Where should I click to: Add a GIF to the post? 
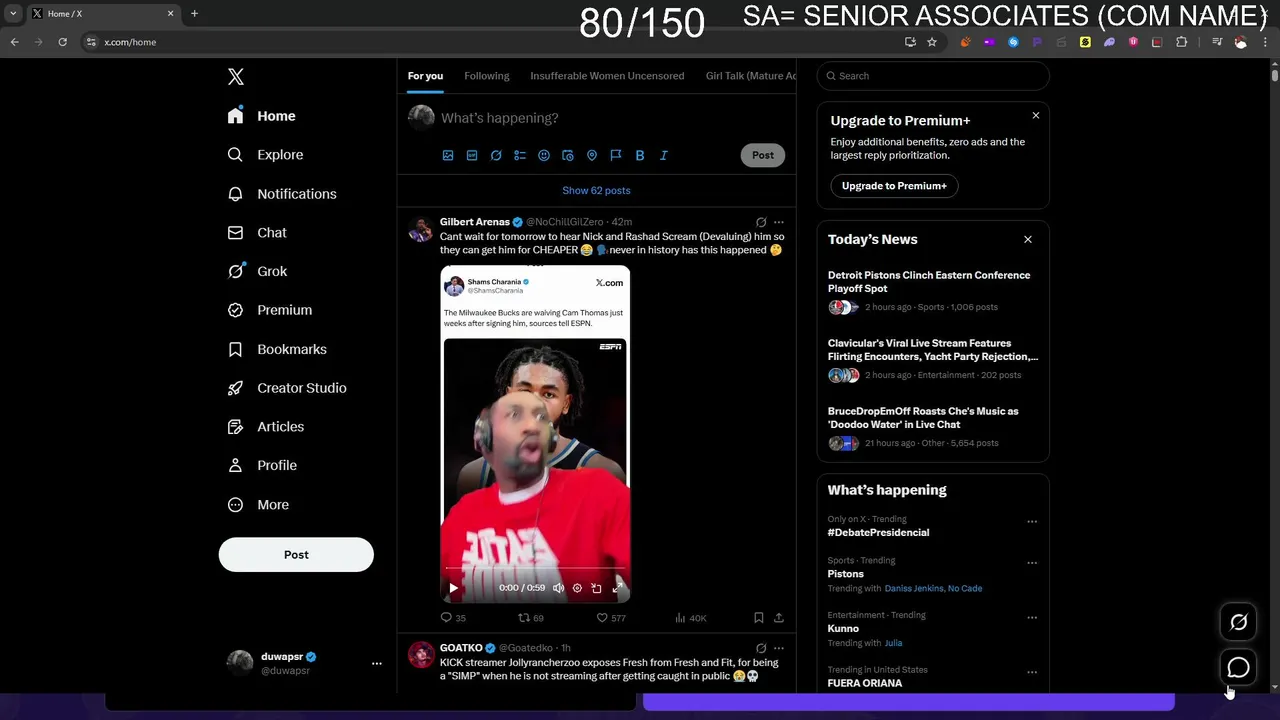[x=472, y=155]
